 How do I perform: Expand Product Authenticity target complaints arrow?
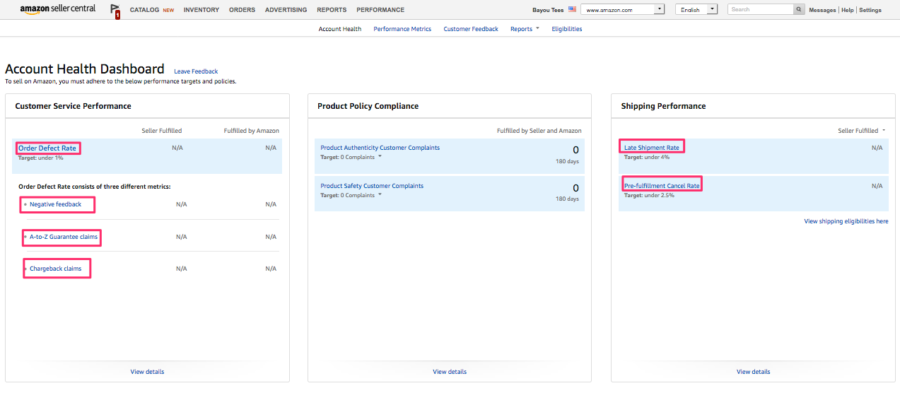click(380, 157)
